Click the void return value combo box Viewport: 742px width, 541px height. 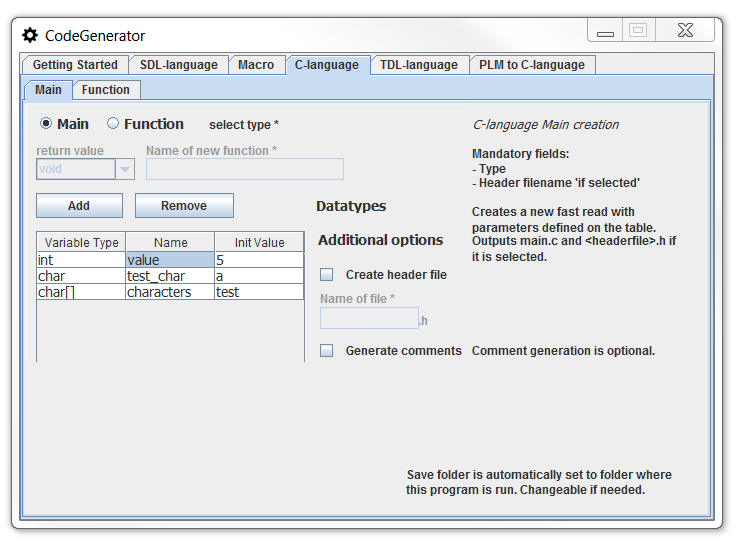85,169
